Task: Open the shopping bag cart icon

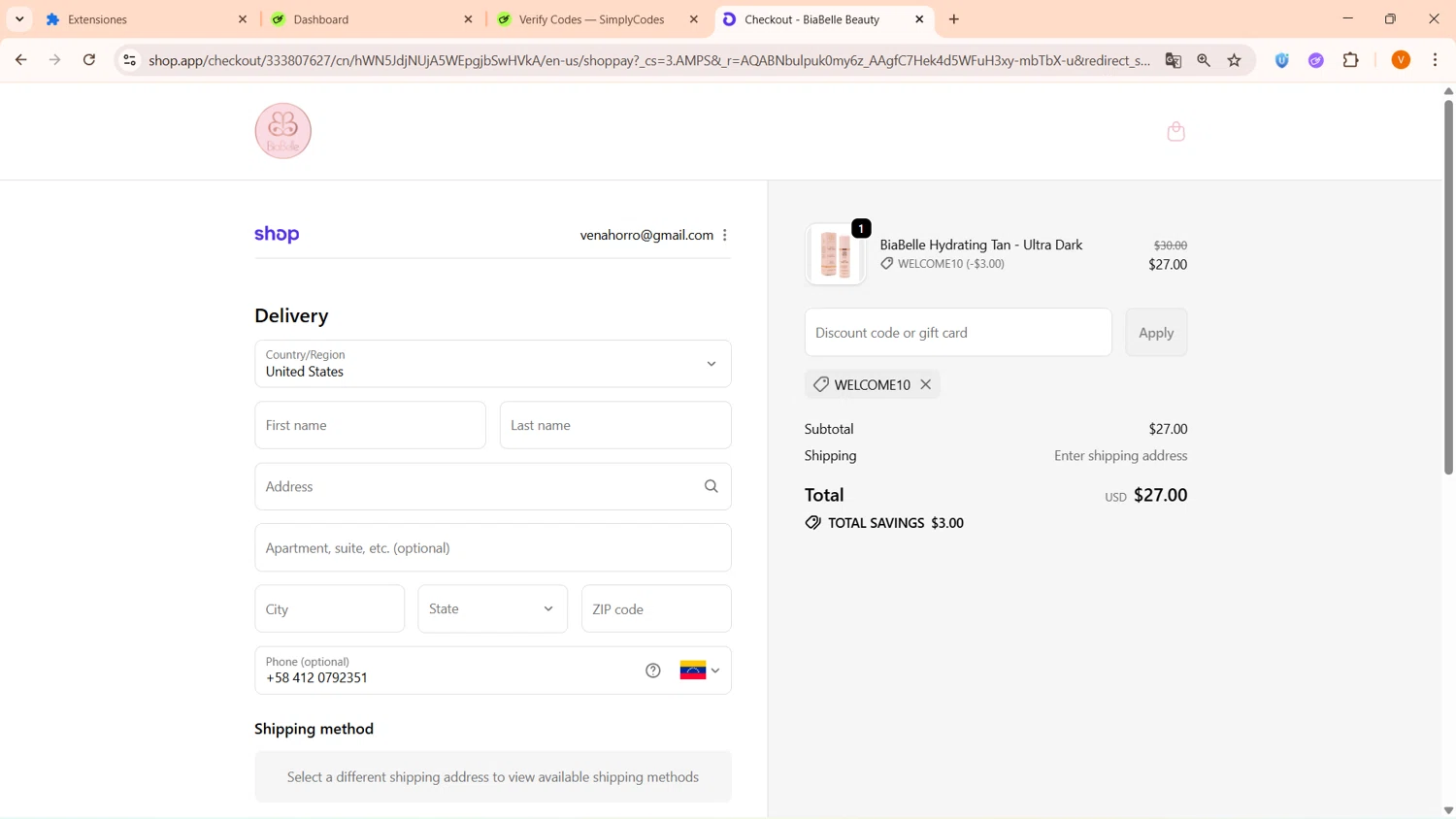Action: [1175, 131]
